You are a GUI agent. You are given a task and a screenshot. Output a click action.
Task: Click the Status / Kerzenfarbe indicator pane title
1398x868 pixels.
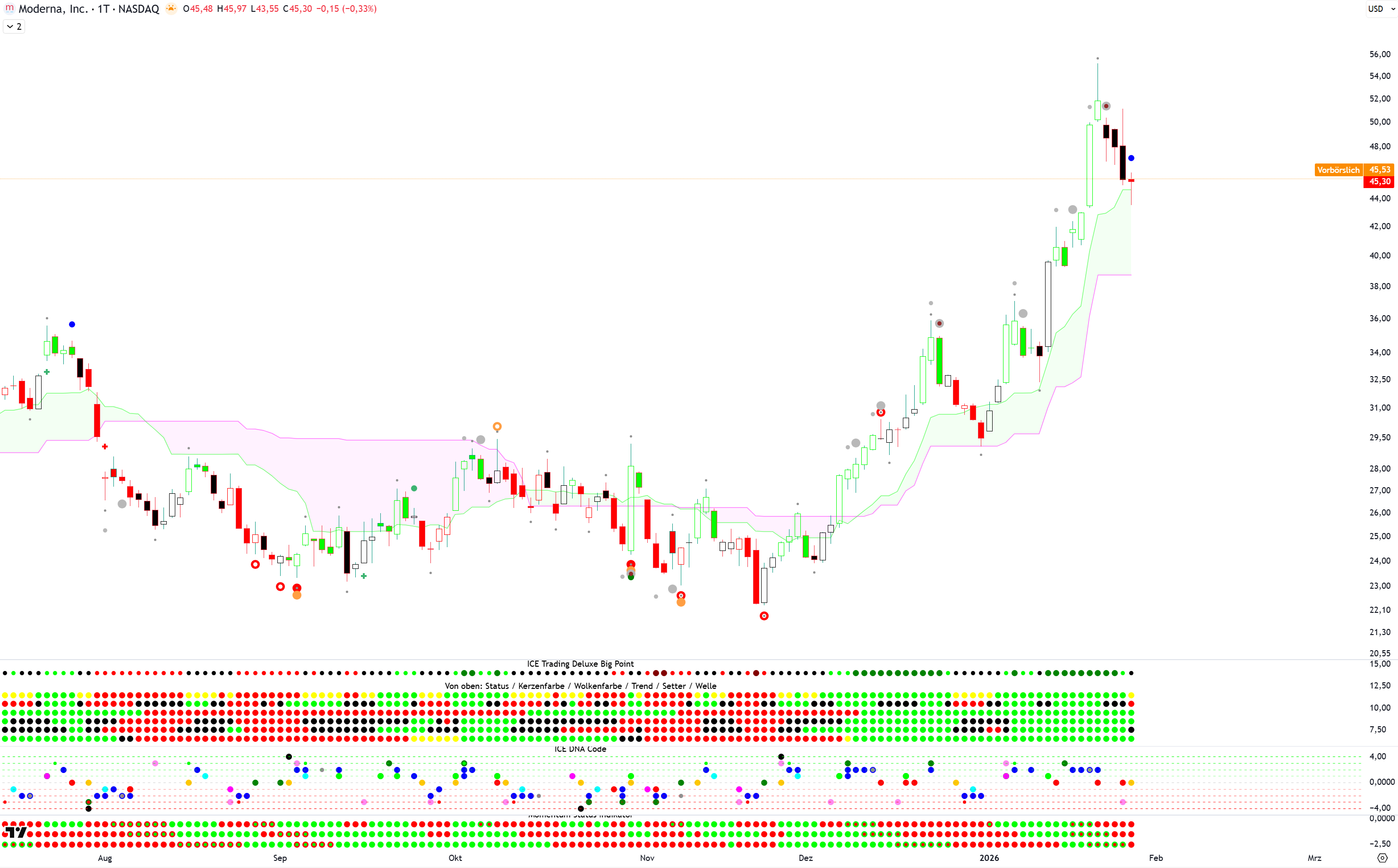(580, 686)
